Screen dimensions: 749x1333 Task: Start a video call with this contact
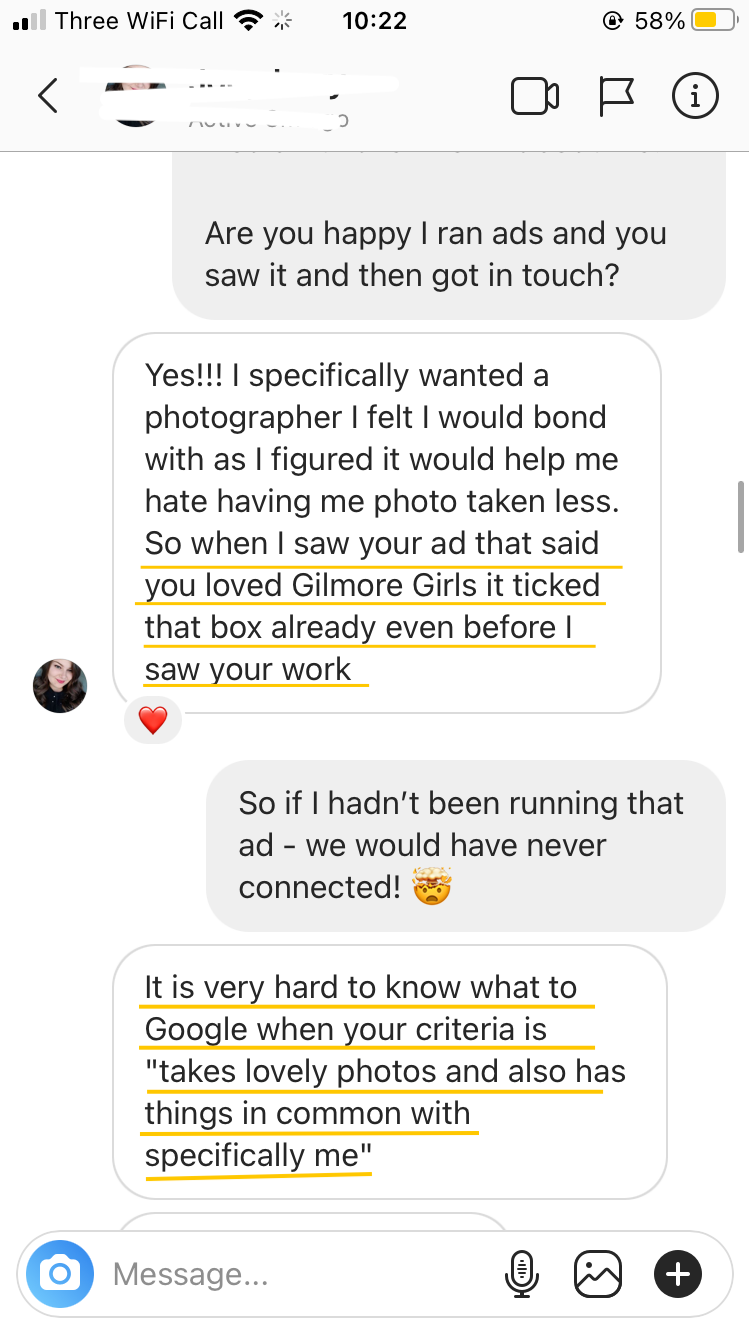coord(534,96)
